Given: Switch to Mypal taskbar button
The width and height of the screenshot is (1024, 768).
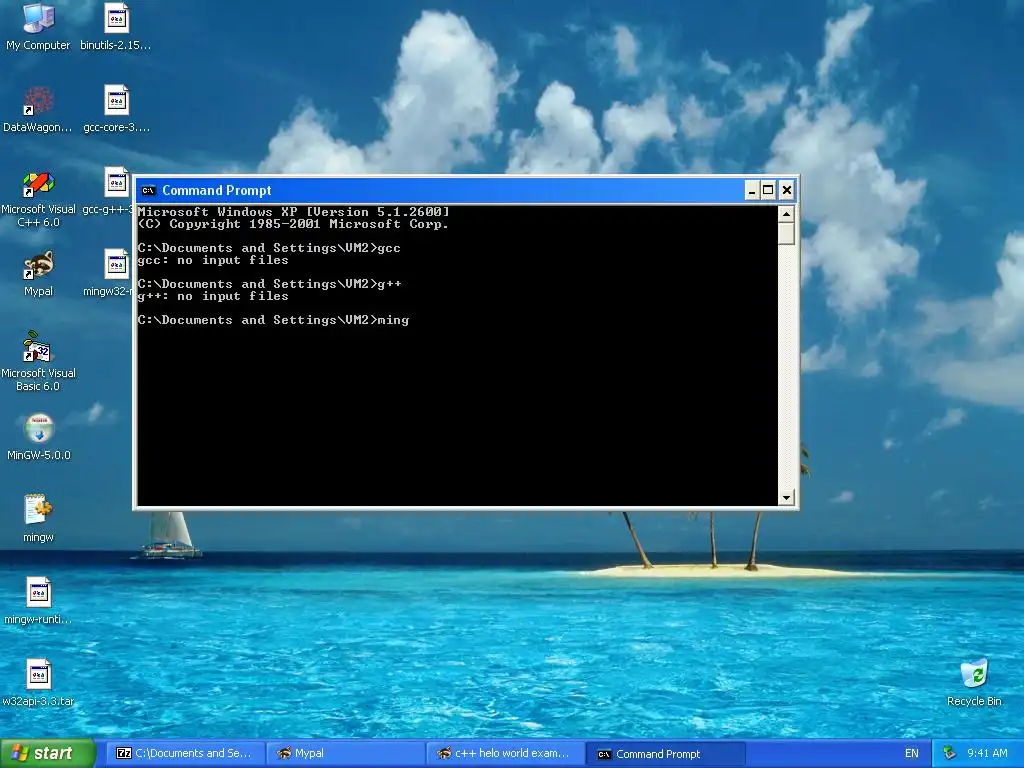Looking at the screenshot, I should [x=347, y=754].
